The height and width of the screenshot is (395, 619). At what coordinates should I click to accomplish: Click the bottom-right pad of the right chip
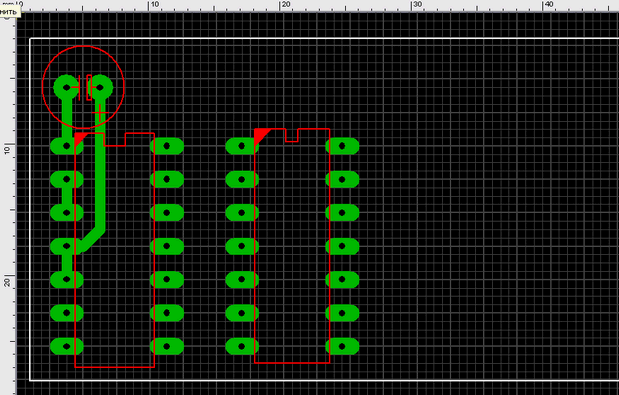pos(342,346)
